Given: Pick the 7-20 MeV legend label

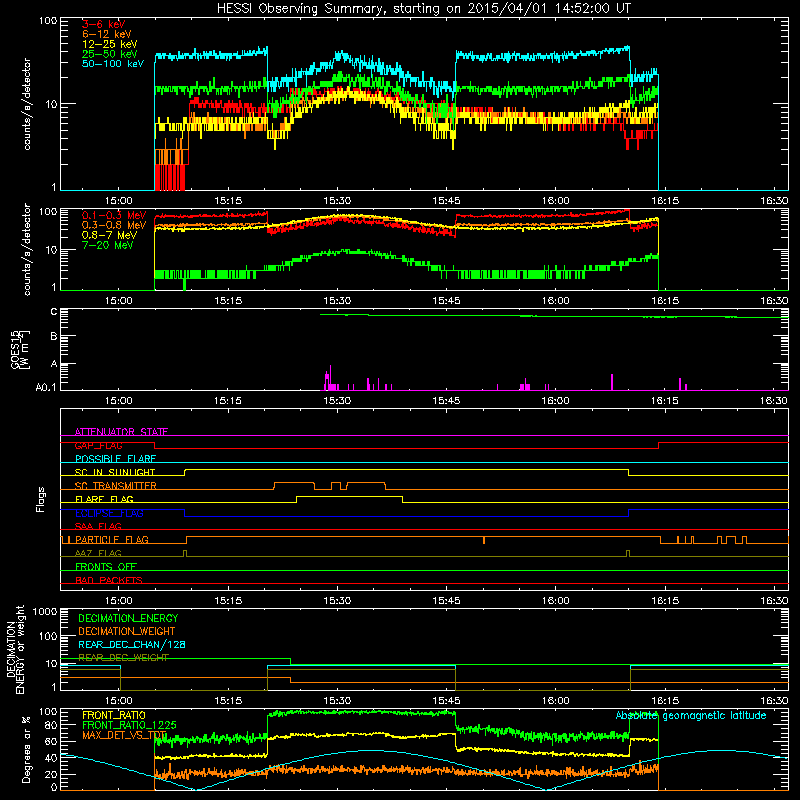Looking at the screenshot, I should point(108,245).
